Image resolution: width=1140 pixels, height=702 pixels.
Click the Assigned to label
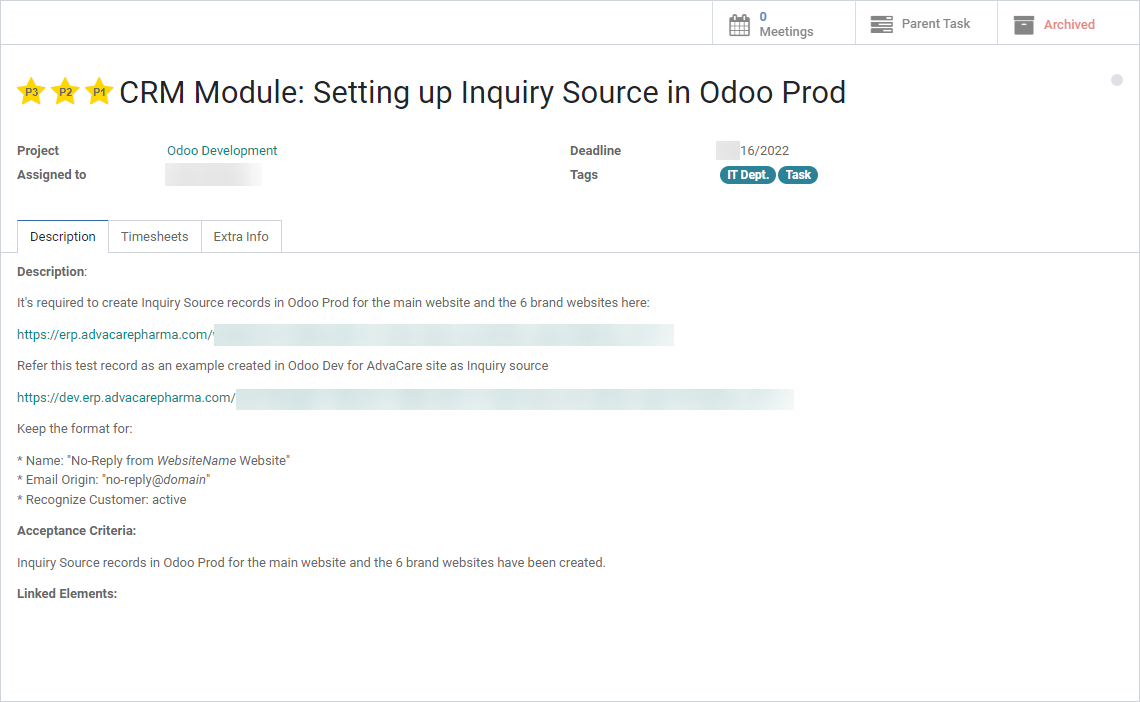[x=52, y=174]
